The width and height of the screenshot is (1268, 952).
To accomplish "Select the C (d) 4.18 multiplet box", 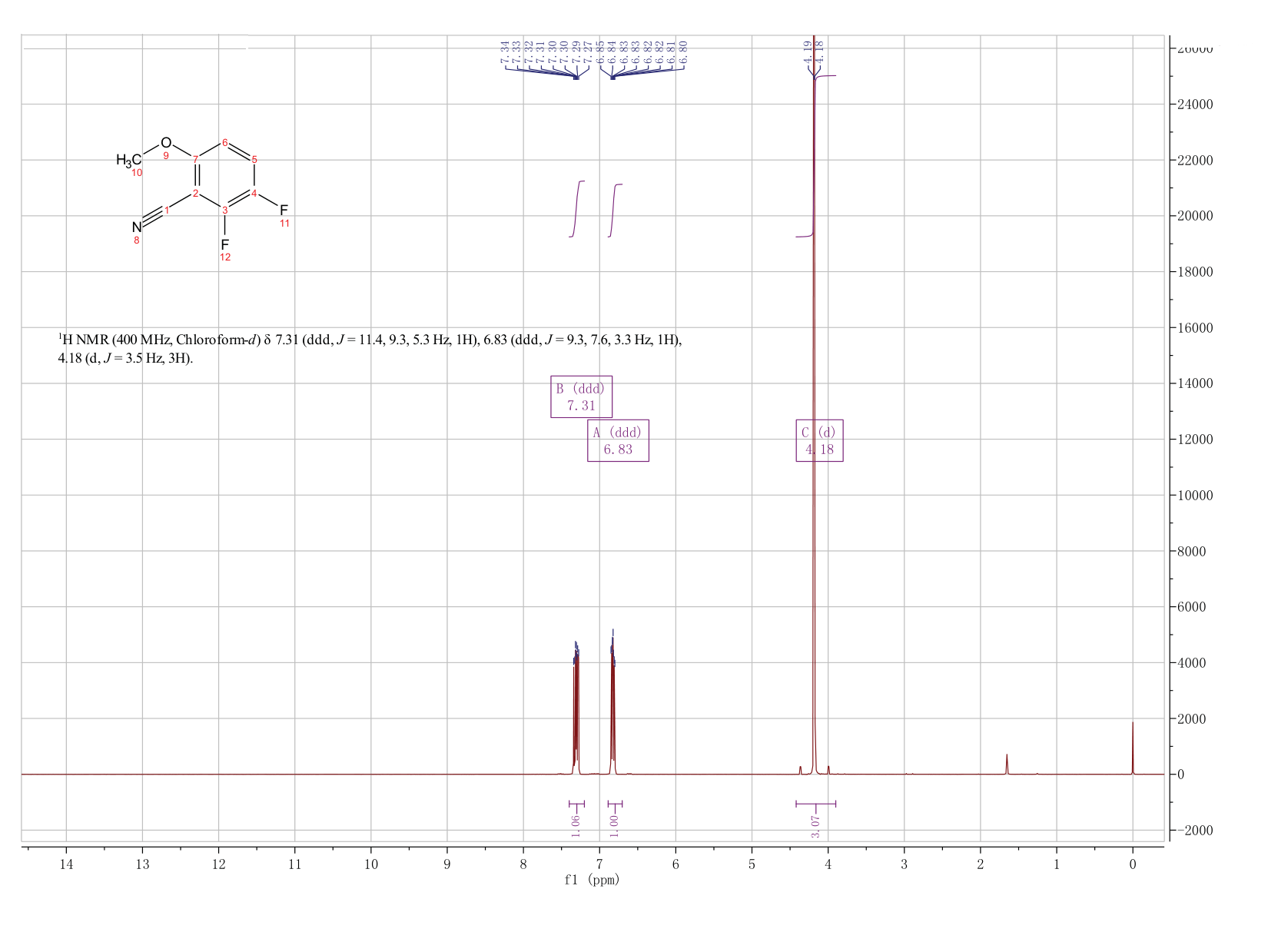I will click(x=819, y=440).
